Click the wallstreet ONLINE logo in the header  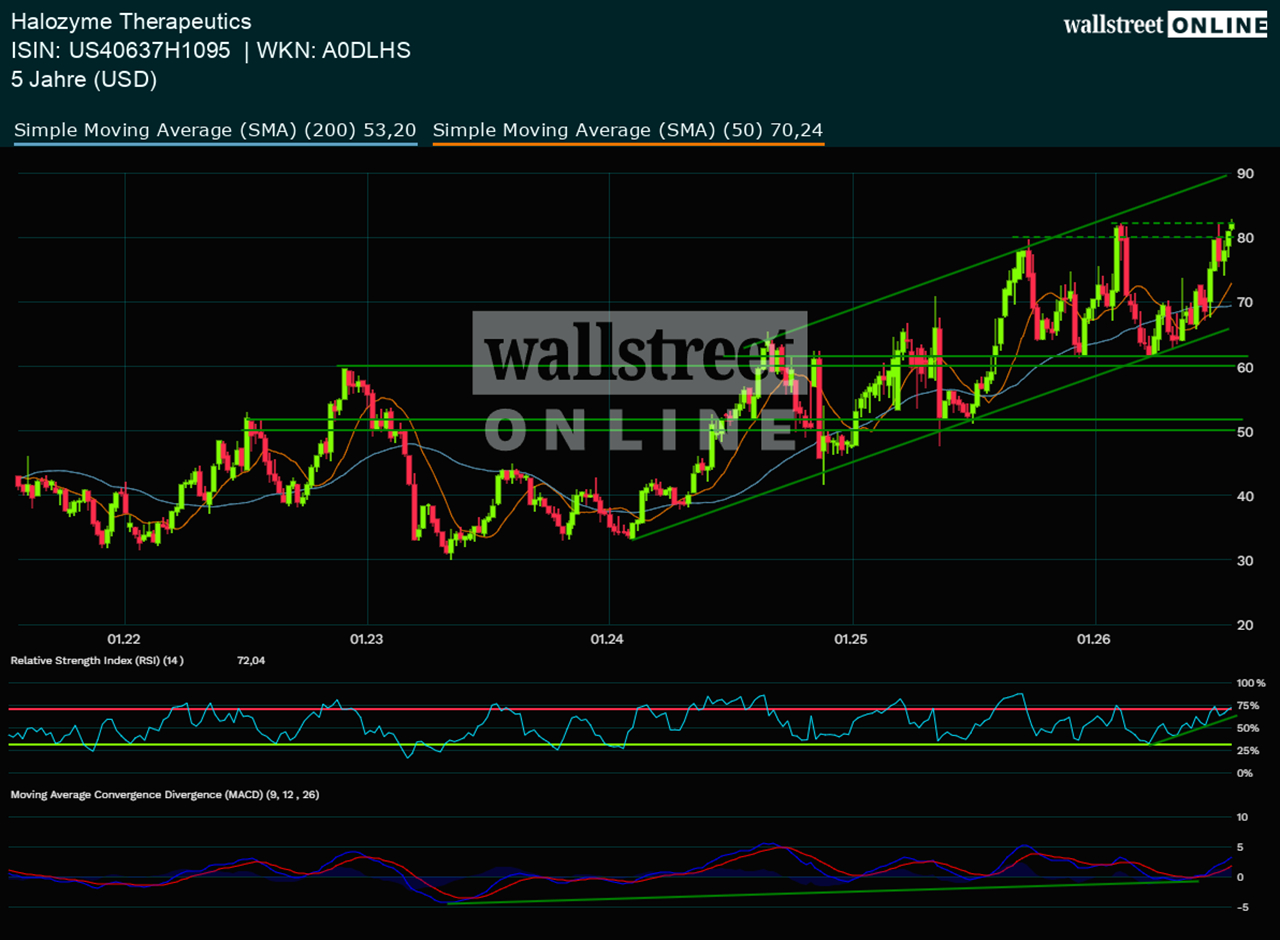pos(1165,26)
